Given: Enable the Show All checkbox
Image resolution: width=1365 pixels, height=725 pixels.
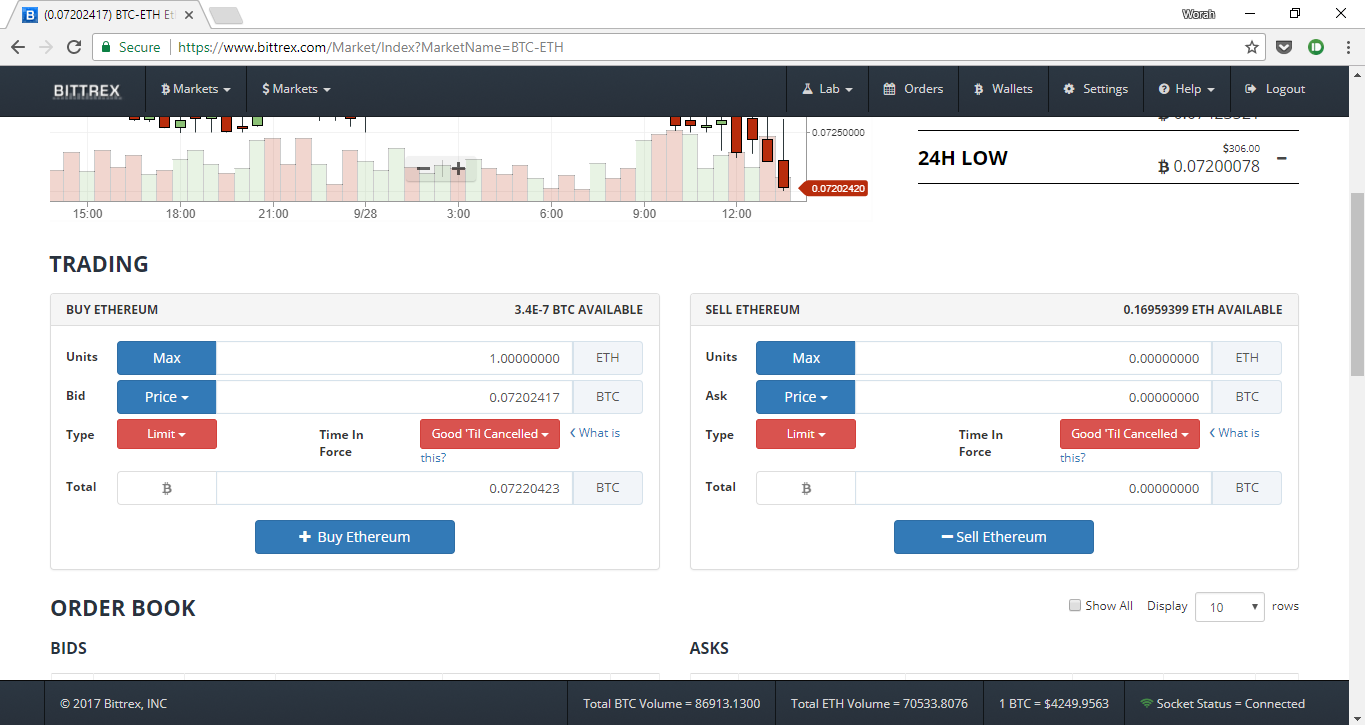Looking at the screenshot, I should (x=1075, y=605).
